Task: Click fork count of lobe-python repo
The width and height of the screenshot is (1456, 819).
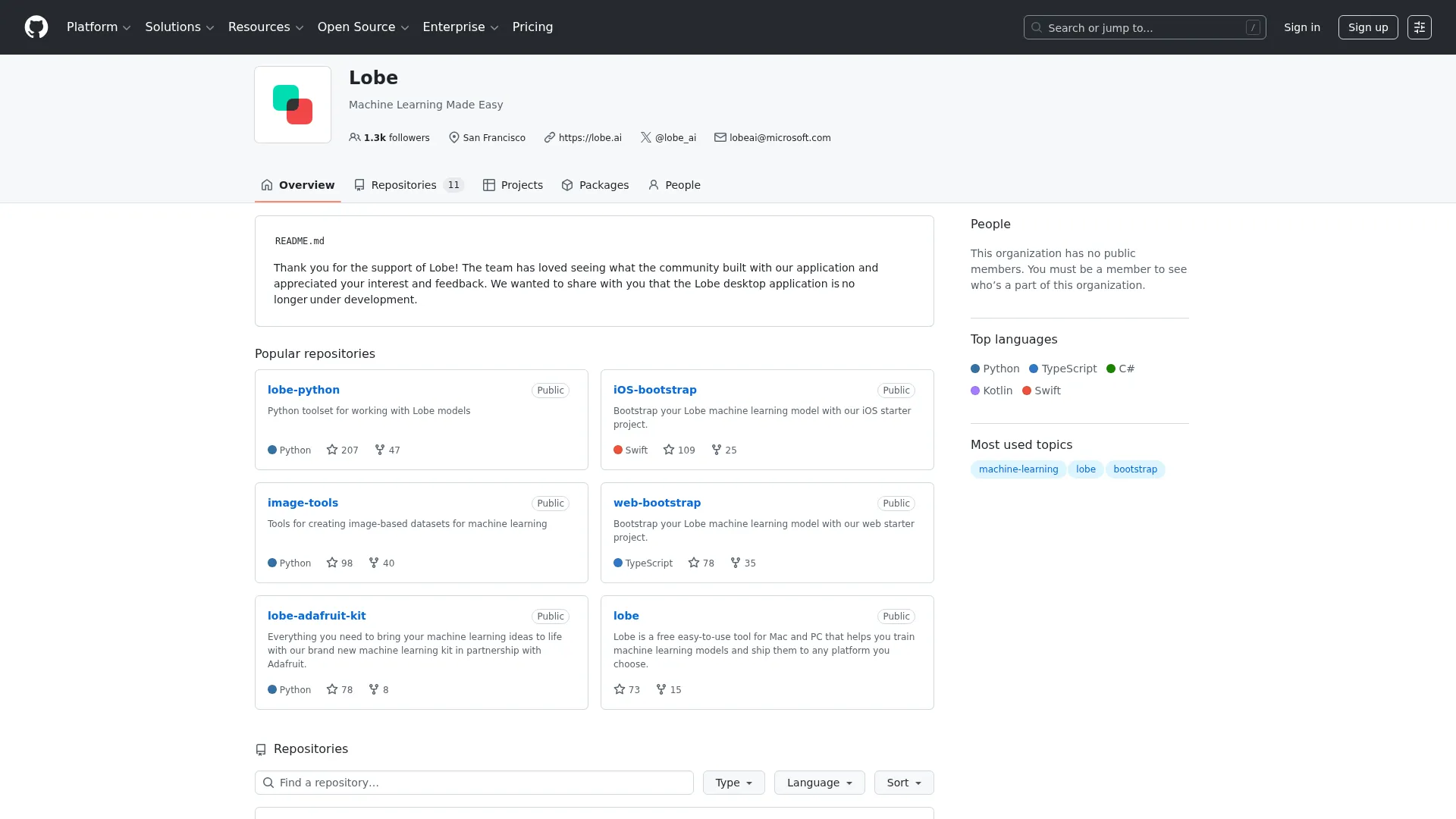Action: [388, 450]
